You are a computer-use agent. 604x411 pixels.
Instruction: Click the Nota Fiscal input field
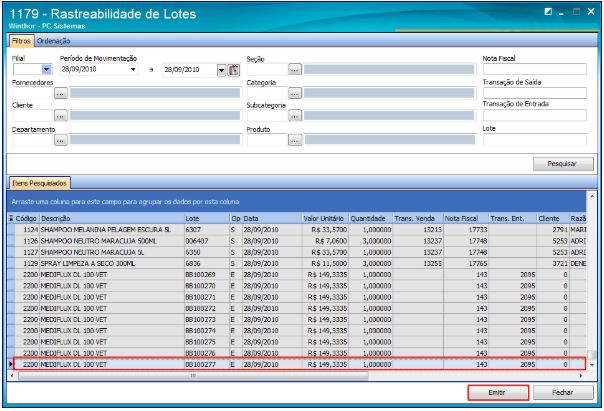[535, 69]
